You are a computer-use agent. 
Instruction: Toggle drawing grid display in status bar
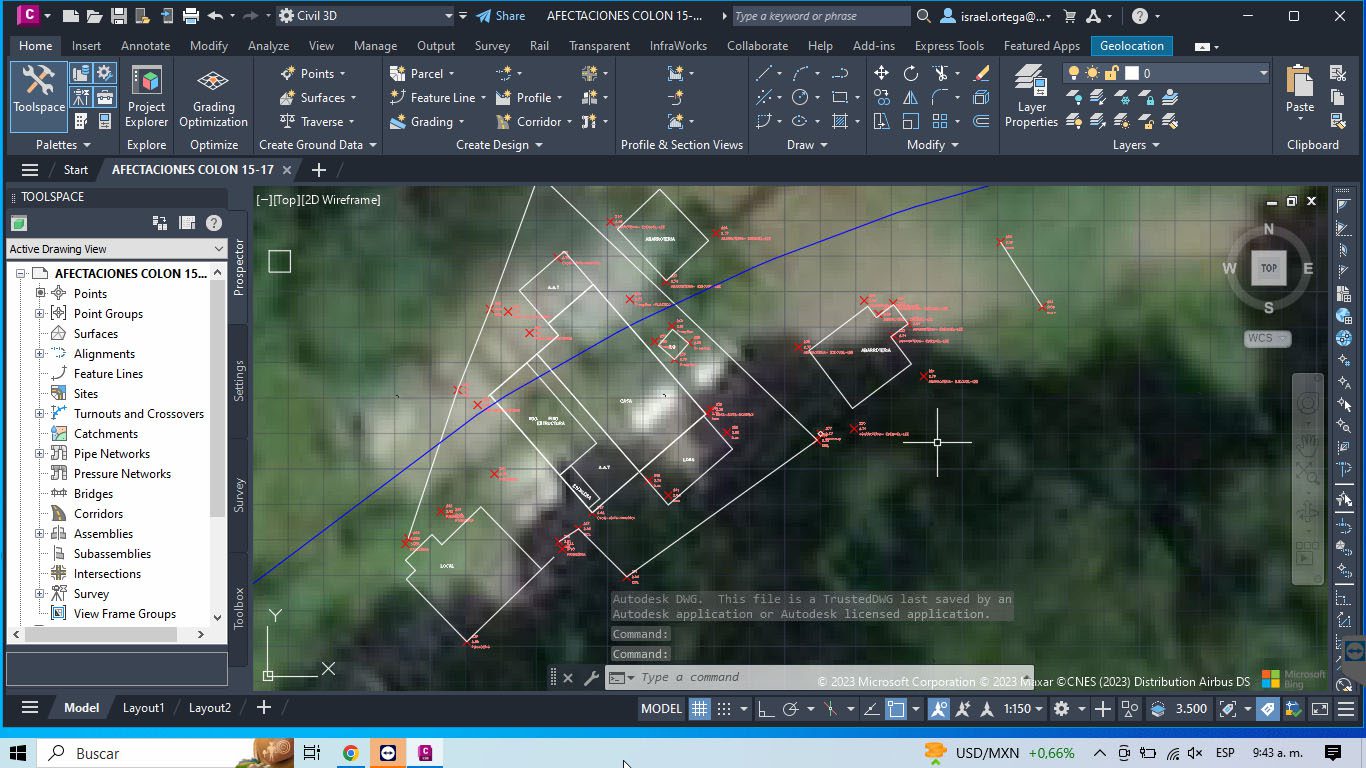pos(700,709)
